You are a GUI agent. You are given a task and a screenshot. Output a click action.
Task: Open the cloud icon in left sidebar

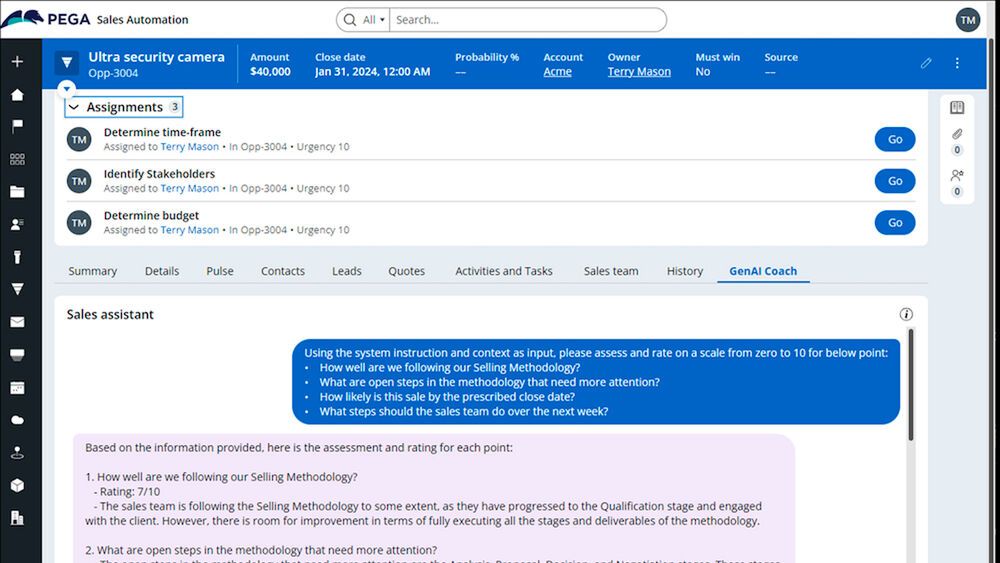click(17, 420)
